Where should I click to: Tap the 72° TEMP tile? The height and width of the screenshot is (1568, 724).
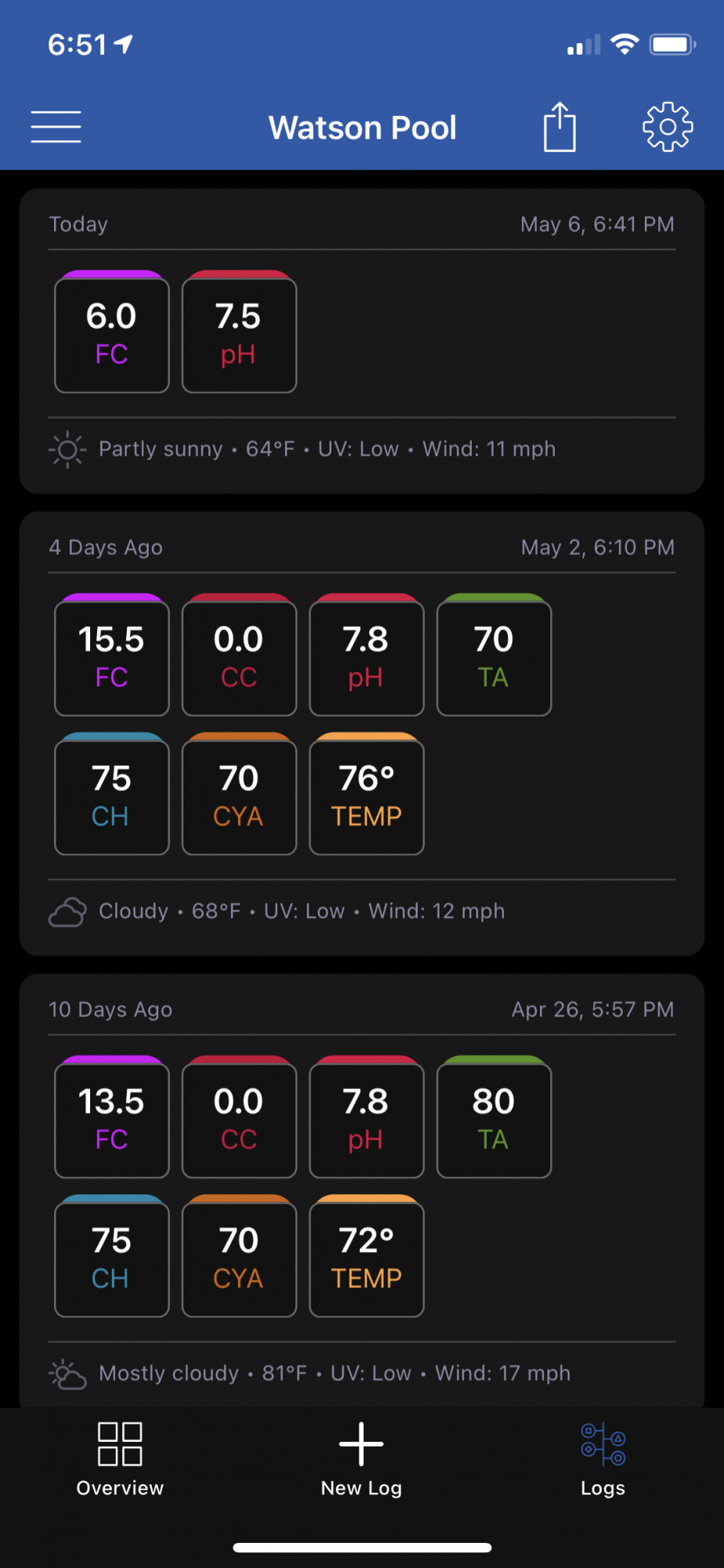click(x=367, y=1256)
